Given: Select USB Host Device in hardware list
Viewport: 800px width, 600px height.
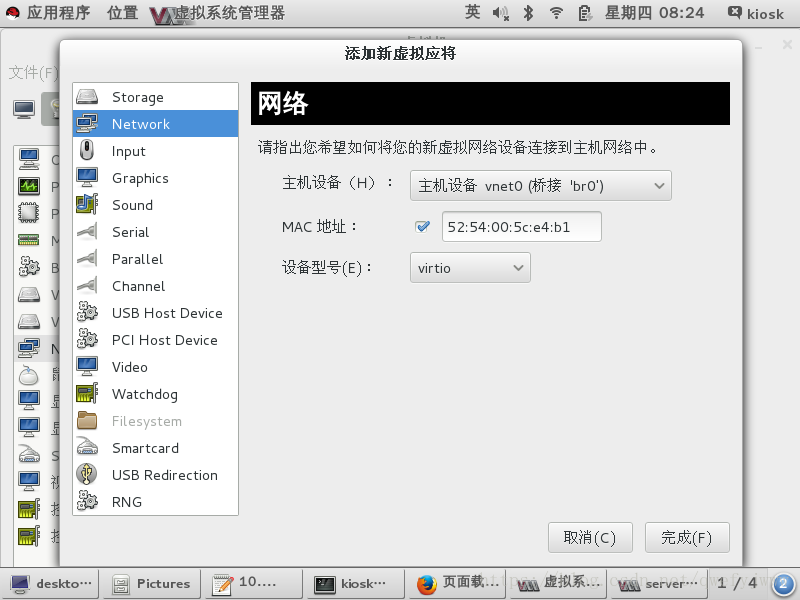Looking at the screenshot, I should pos(156,312).
